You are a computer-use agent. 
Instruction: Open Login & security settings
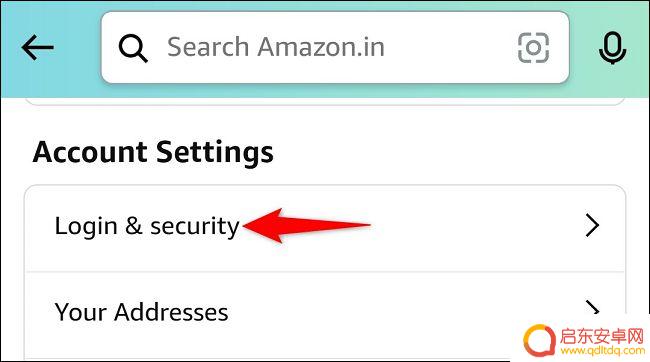pyautogui.click(x=147, y=226)
